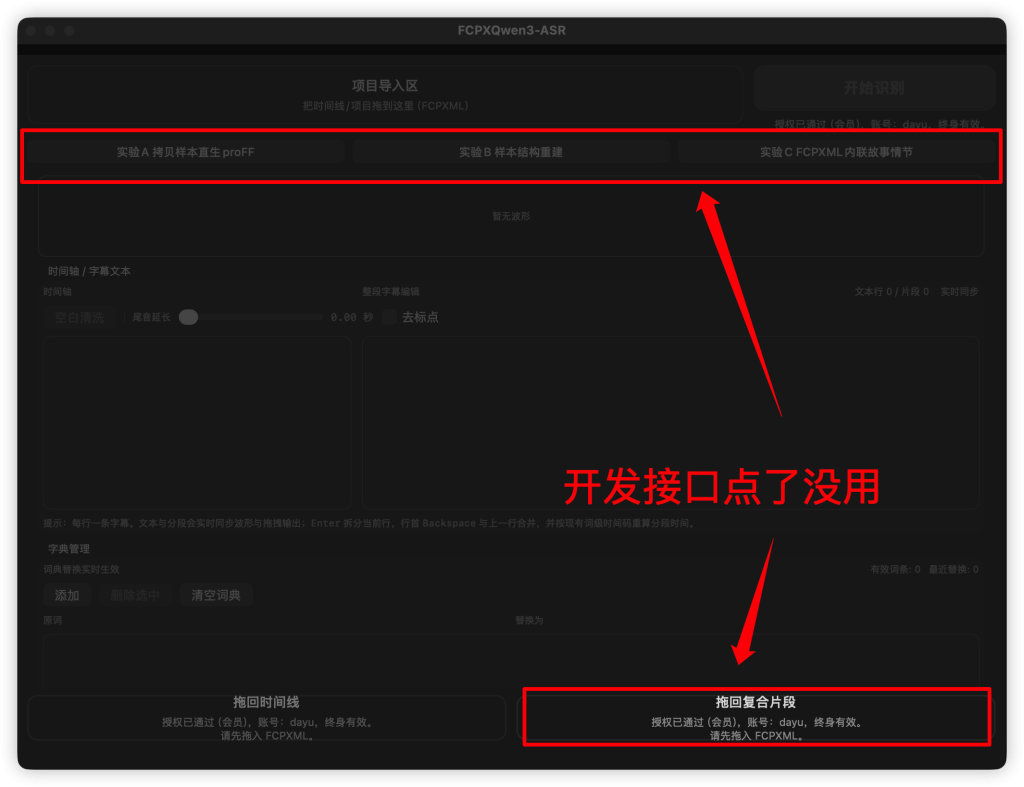This screenshot has height=787, width=1024.
Task: Click the 替换为 column header
Action: pyautogui.click(x=528, y=620)
